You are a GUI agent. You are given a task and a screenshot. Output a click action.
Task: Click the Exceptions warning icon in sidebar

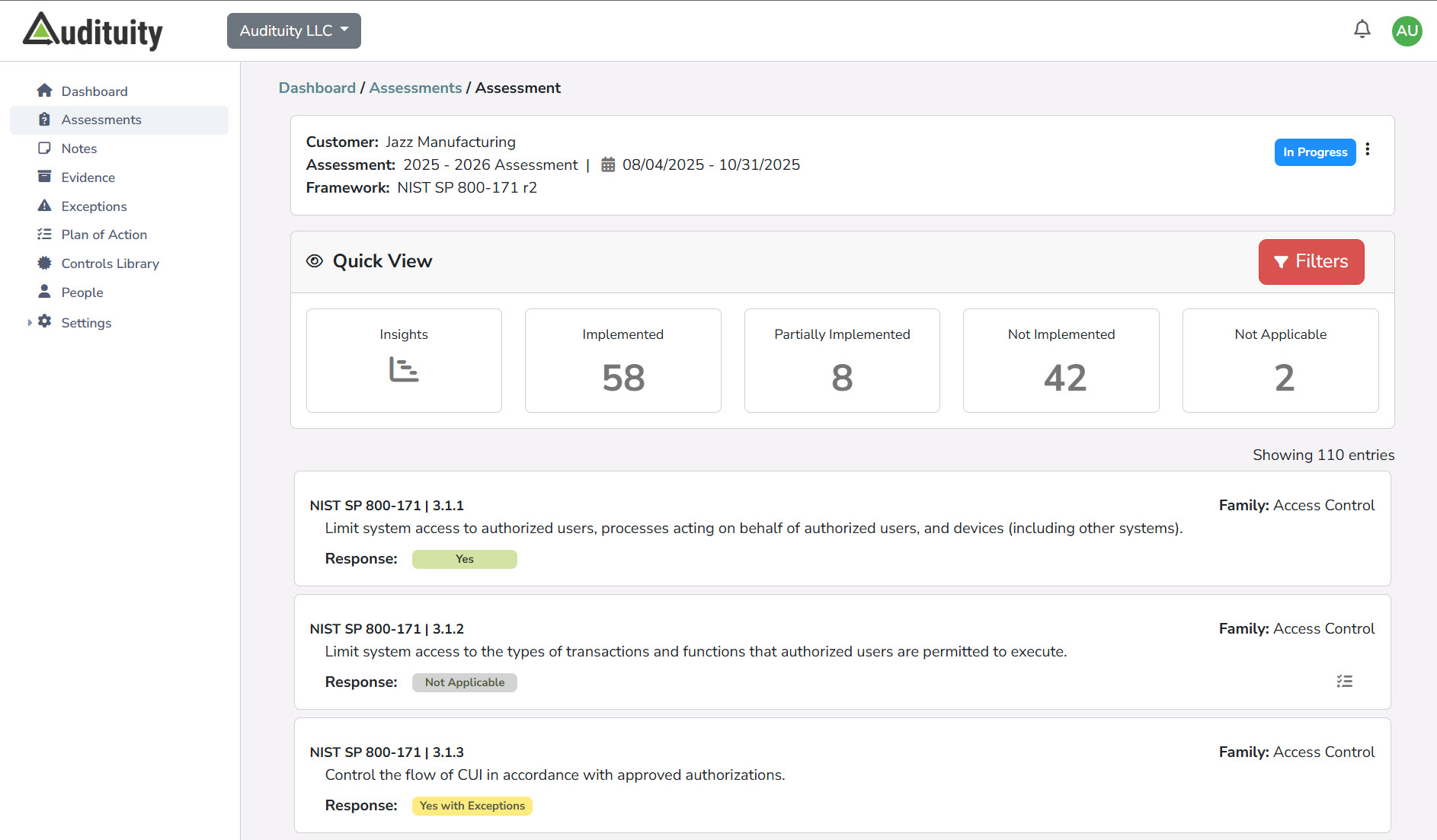click(x=45, y=206)
